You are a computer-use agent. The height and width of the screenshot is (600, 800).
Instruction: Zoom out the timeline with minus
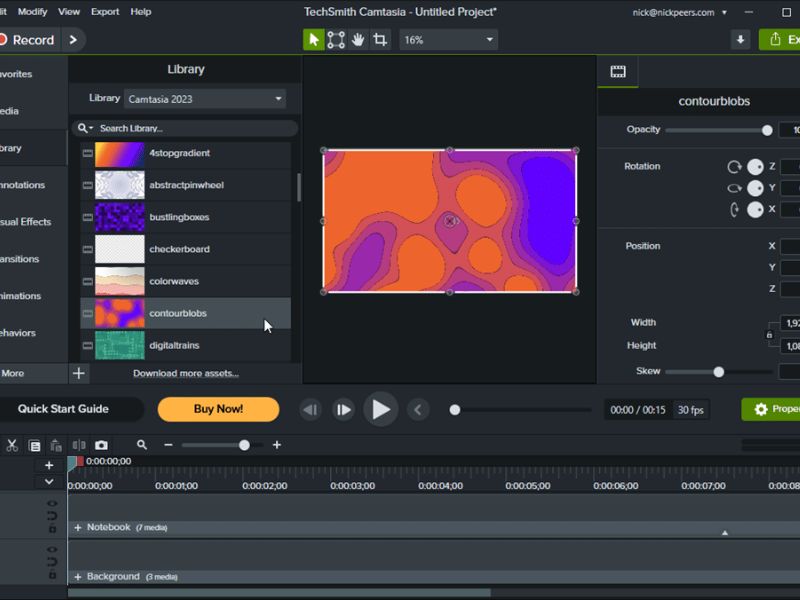tap(168, 445)
